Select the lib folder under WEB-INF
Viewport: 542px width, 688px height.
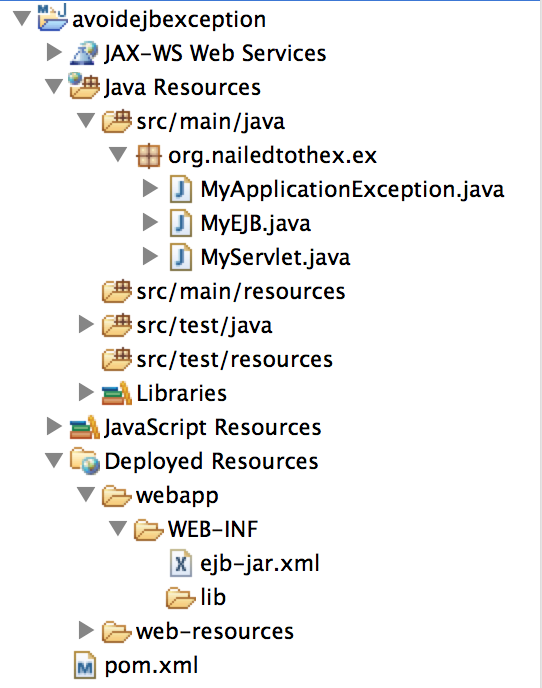[x=213, y=597]
